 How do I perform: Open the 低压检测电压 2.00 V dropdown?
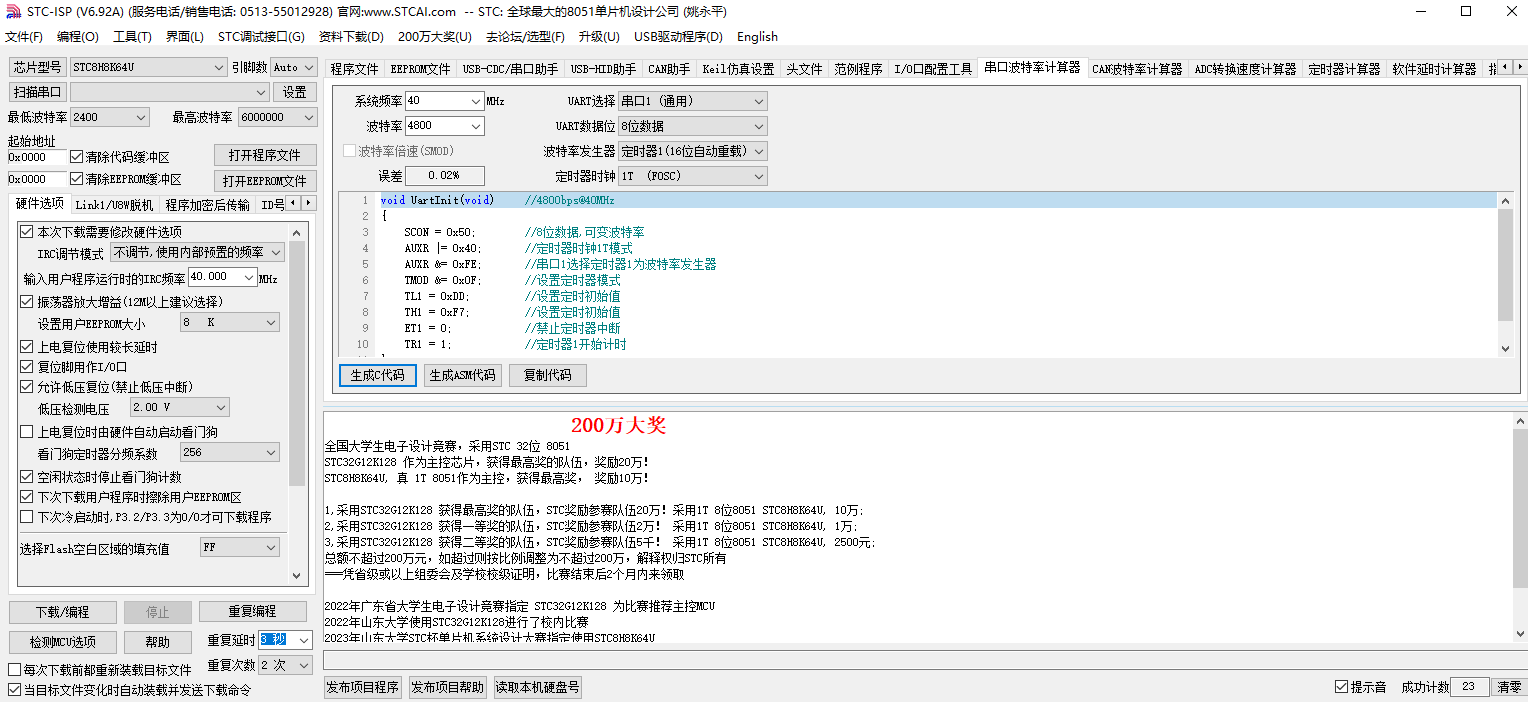(180, 407)
